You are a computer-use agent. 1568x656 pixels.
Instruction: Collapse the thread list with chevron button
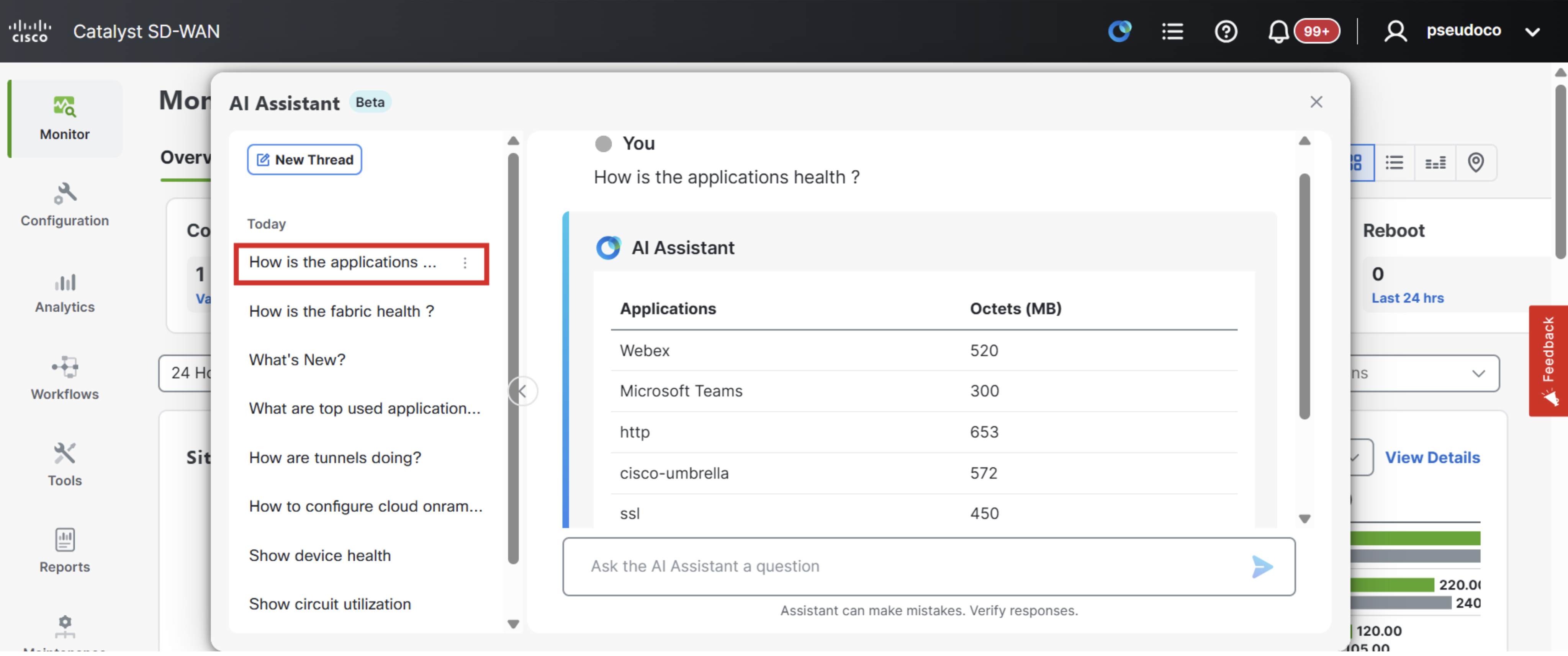(x=523, y=391)
